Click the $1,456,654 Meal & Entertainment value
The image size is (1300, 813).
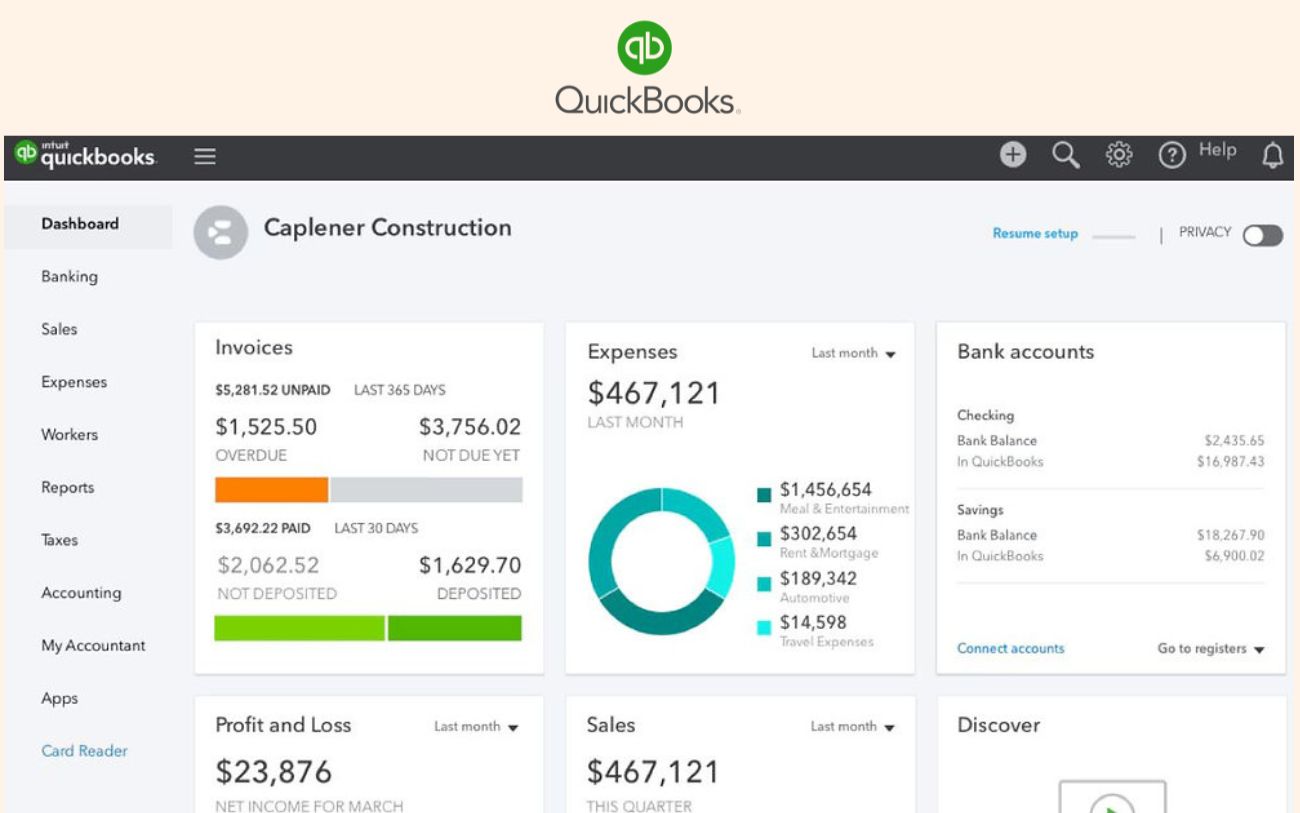pyautogui.click(x=826, y=490)
